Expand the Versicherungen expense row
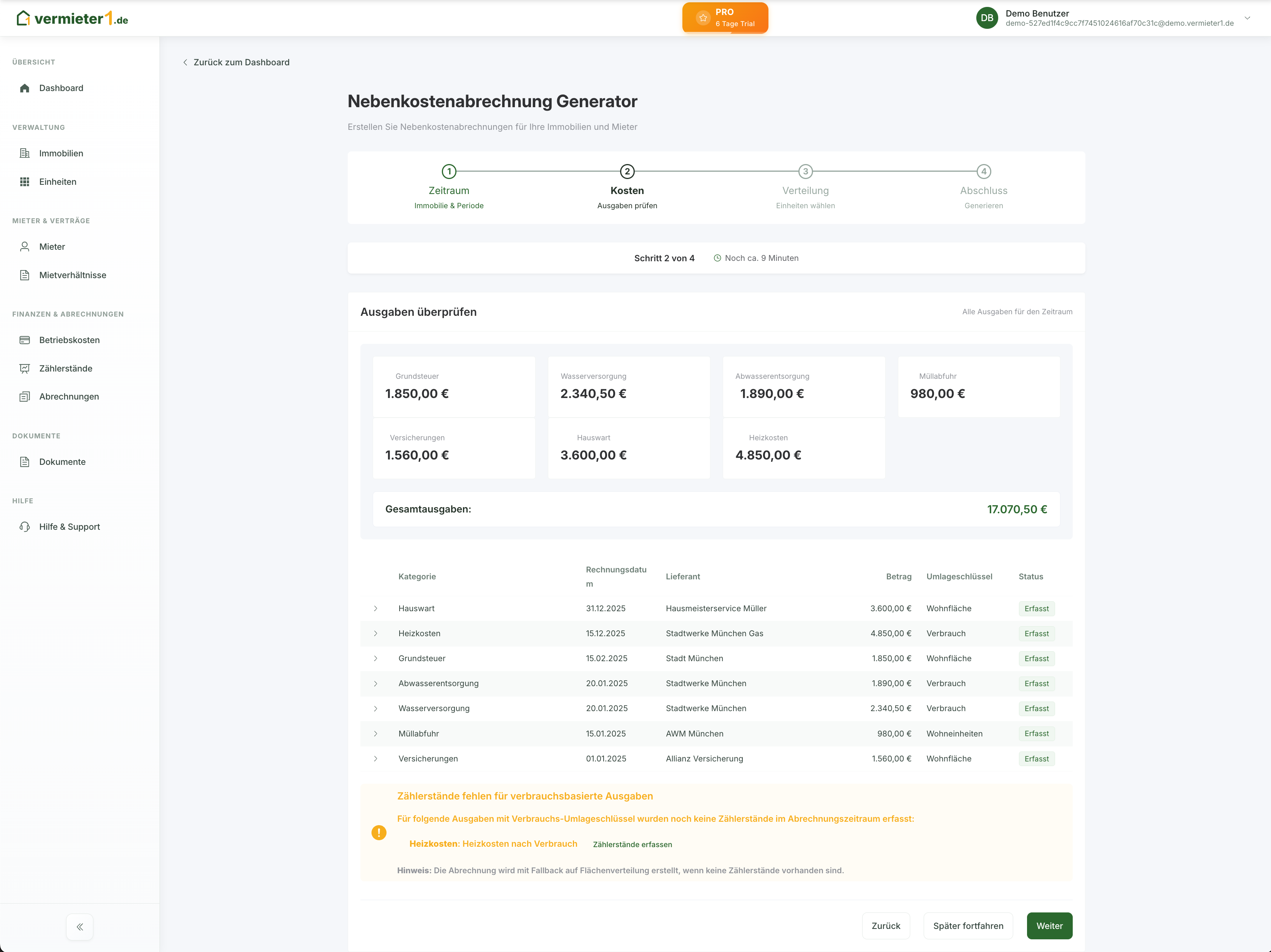 tap(377, 758)
